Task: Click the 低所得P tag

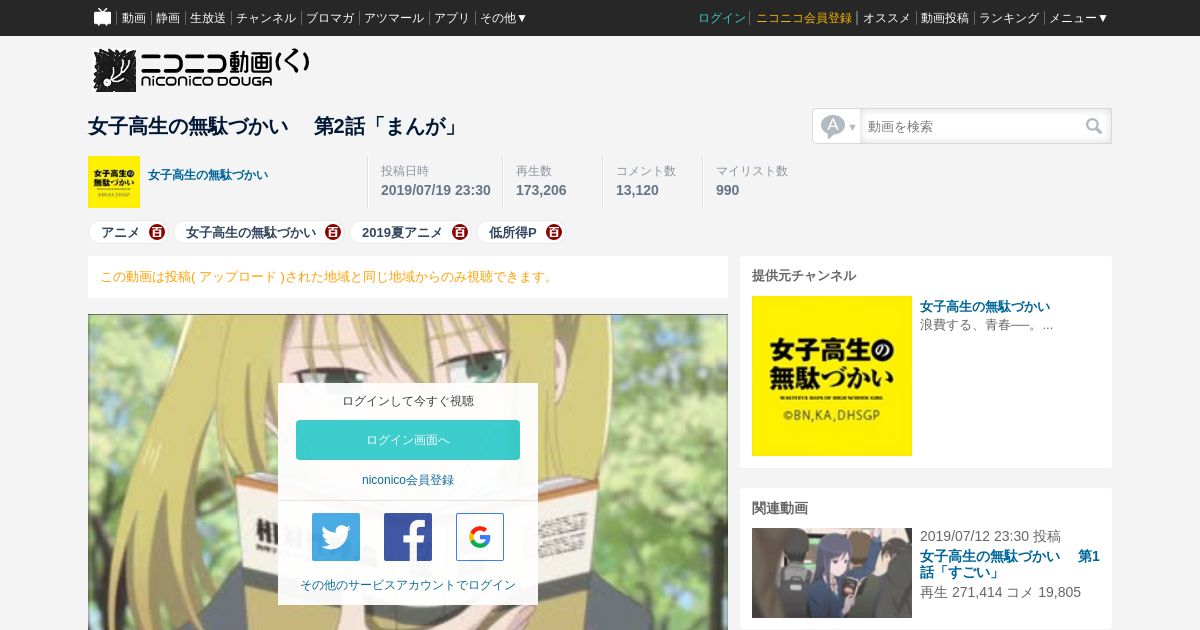Action: pyautogui.click(x=513, y=232)
